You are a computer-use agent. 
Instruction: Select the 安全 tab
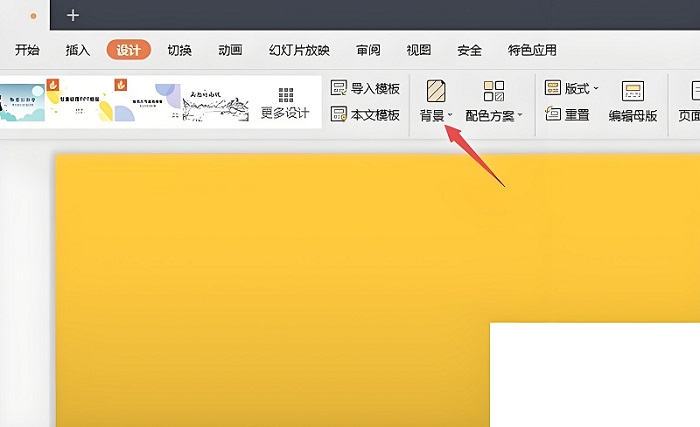coord(470,50)
